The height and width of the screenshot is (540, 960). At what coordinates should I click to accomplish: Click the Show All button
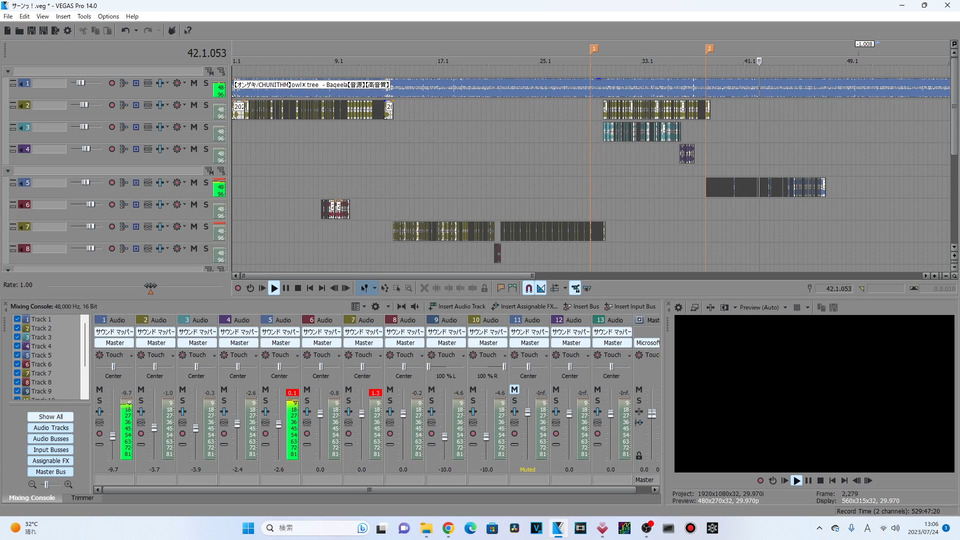pos(50,417)
